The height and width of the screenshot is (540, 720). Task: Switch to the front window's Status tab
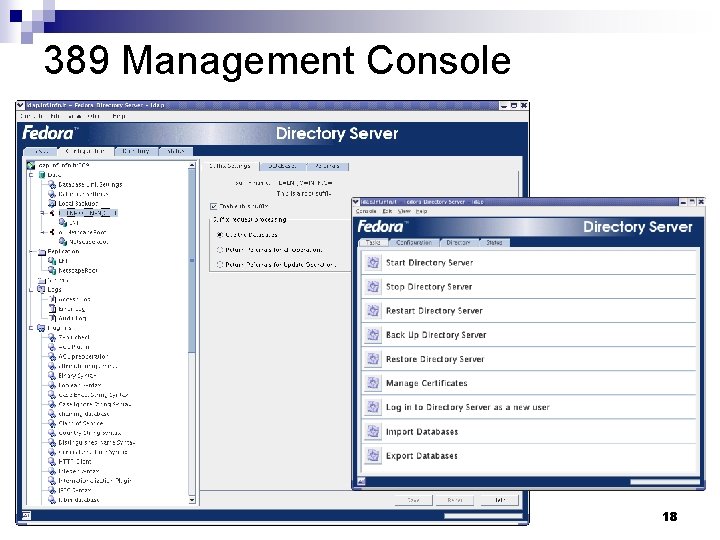(x=495, y=243)
